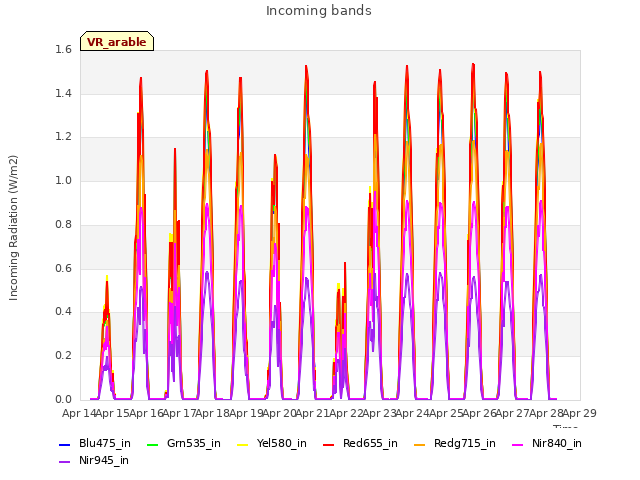Toggle the Redg715_in legend entry
640x480 pixels.
[455, 443]
